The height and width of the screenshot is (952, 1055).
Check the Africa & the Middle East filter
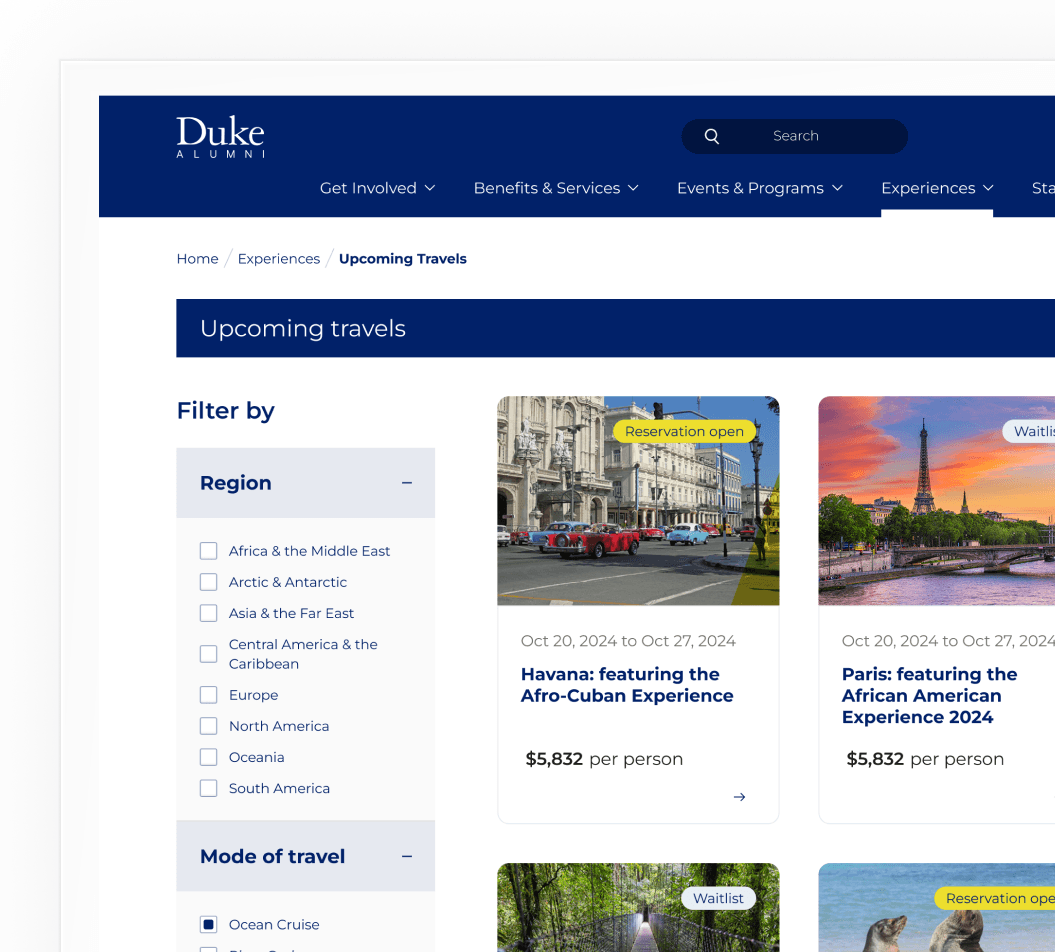coord(208,551)
